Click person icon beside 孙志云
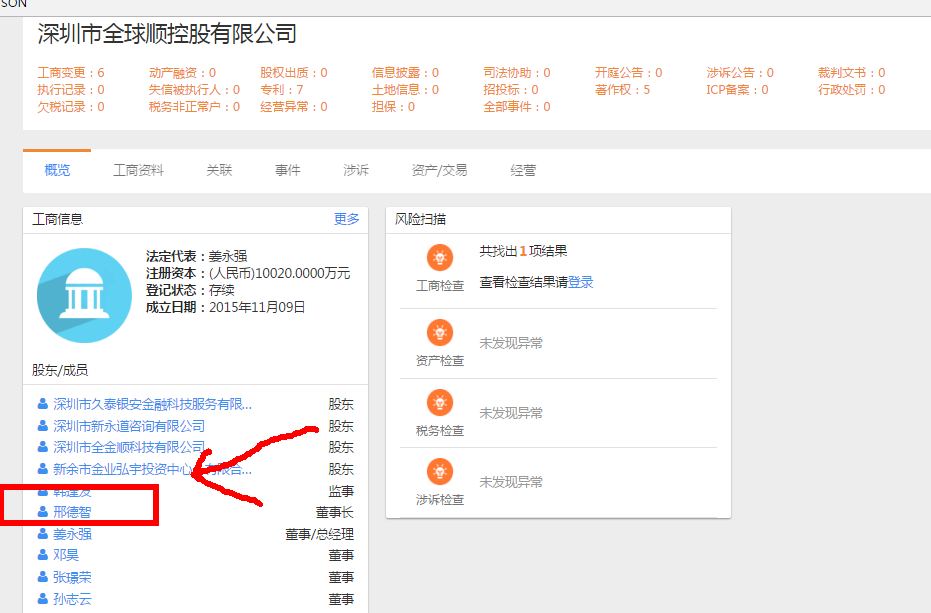Viewport: 931px width, 613px height. (x=43, y=599)
